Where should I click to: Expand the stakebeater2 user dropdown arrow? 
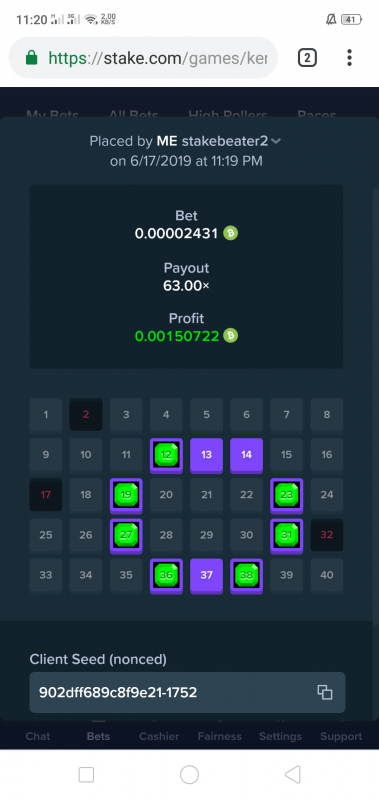point(276,141)
